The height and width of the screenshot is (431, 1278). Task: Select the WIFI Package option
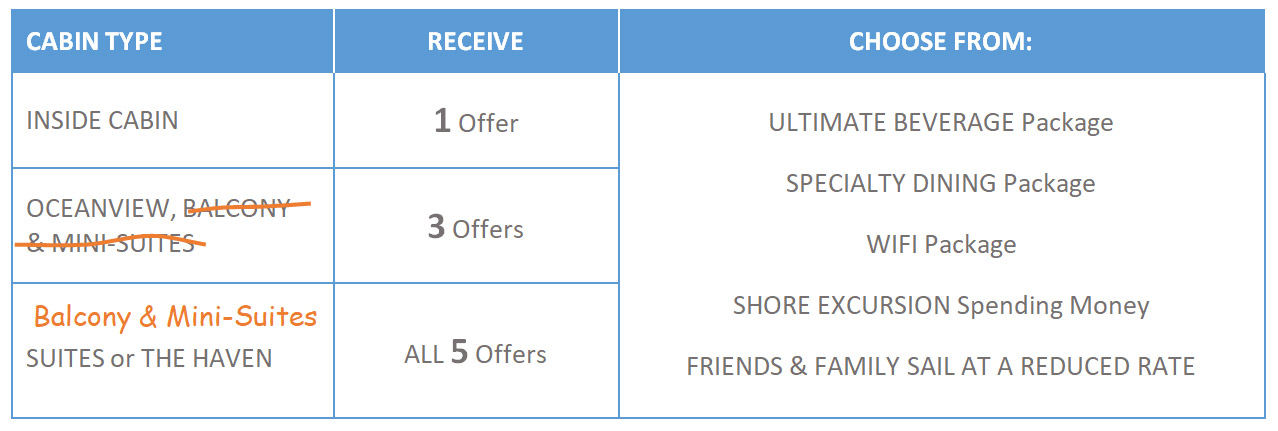pos(941,245)
